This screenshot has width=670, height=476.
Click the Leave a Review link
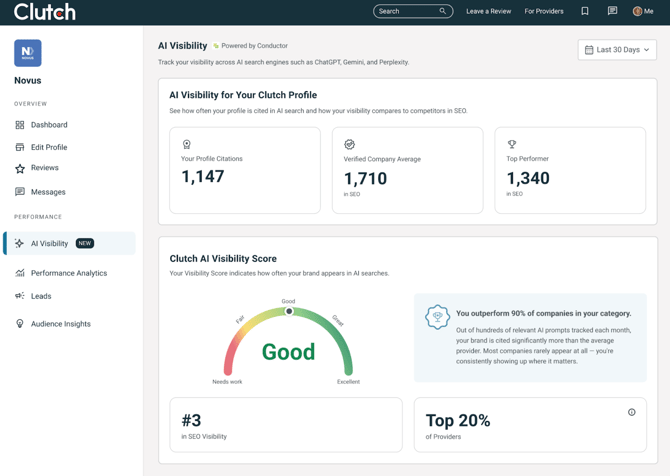(x=488, y=11)
